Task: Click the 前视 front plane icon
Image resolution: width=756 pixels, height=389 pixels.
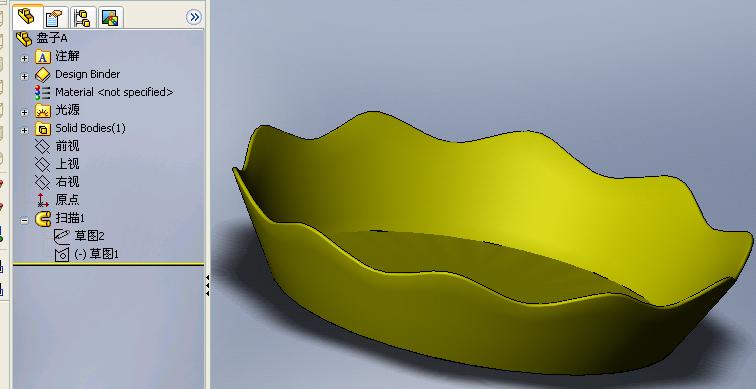Action: (43, 147)
